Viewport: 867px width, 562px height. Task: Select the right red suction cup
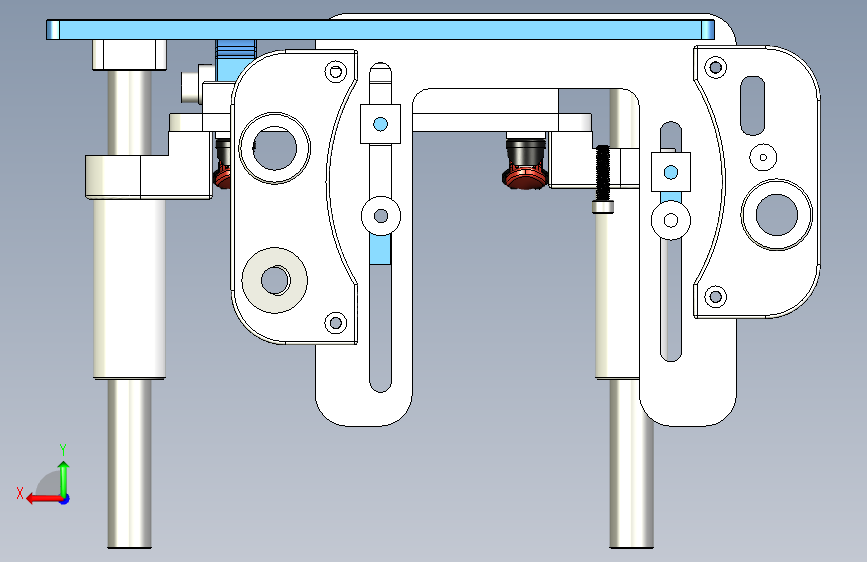tap(524, 178)
